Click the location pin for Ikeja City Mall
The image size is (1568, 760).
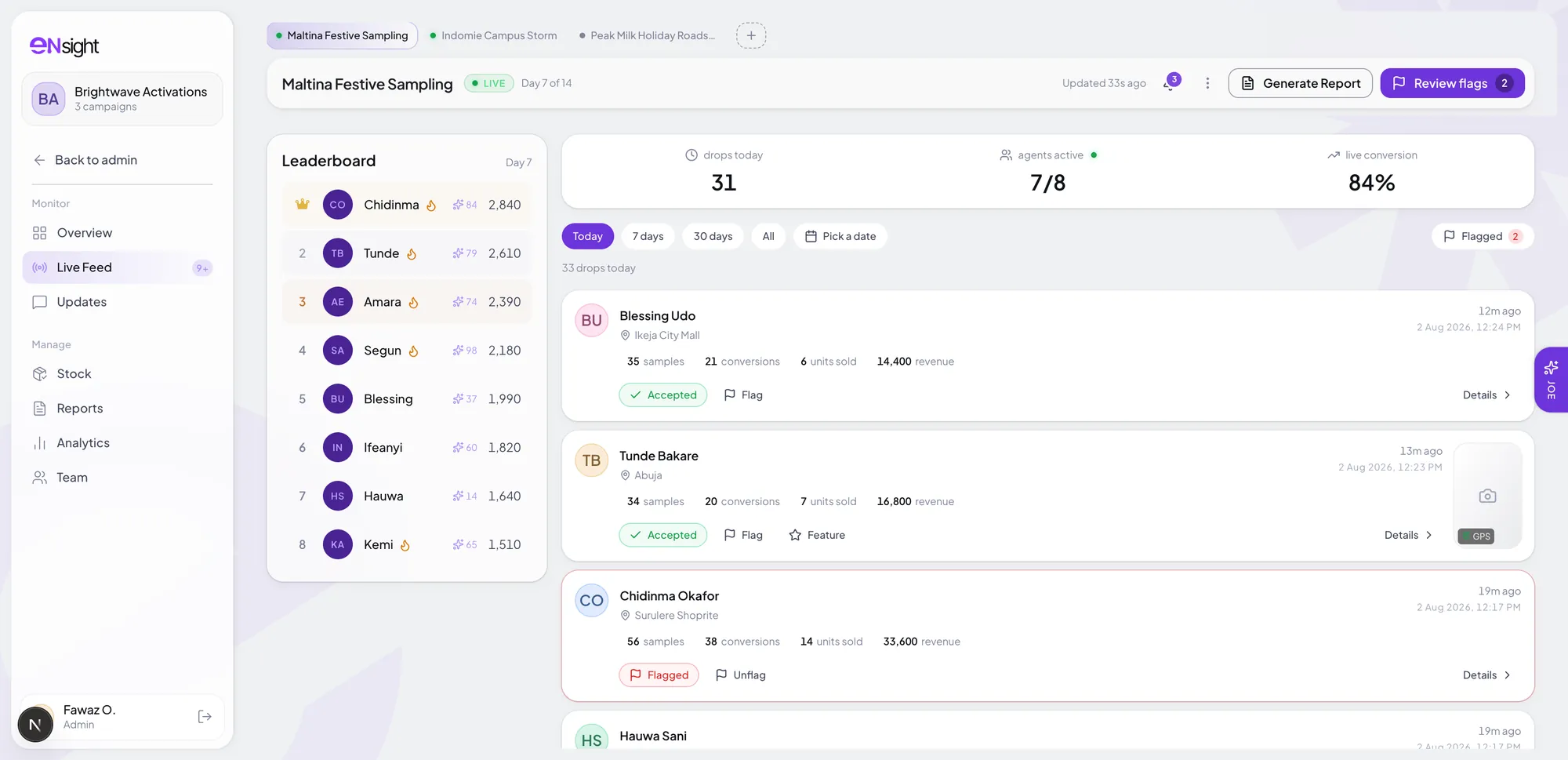pos(626,336)
